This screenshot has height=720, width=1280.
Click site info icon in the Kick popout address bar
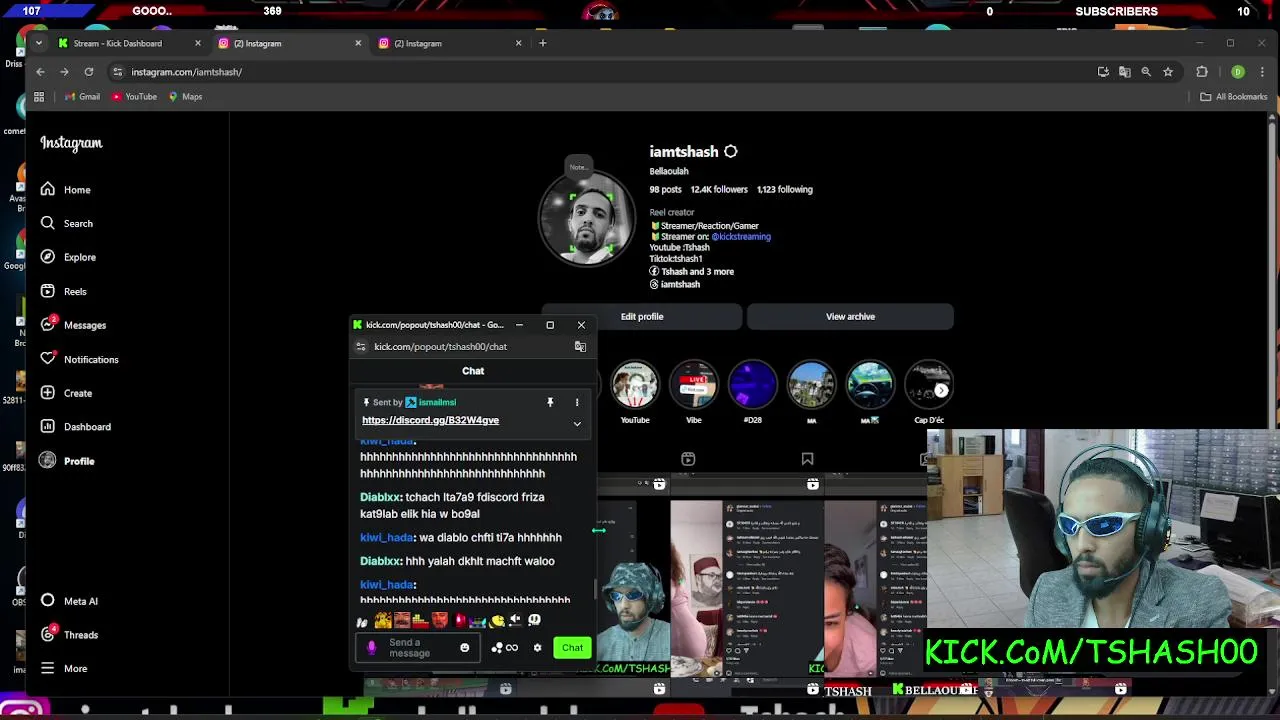pyautogui.click(x=361, y=347)
